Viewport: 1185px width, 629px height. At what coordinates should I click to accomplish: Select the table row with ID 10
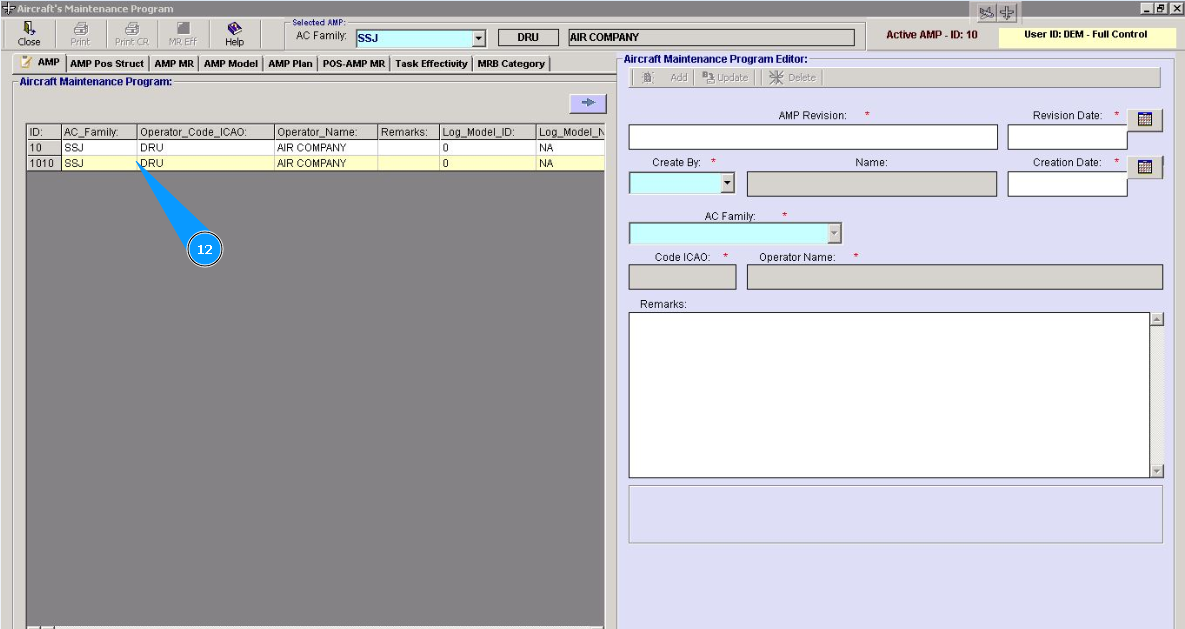point(315,147)
